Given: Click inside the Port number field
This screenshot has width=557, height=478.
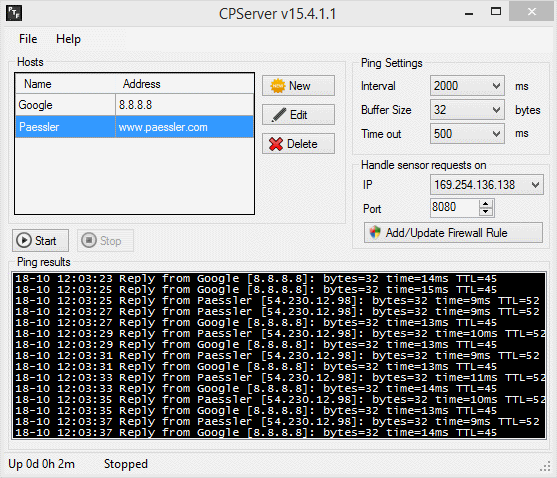Looking at the screenshot, I should pyautogui.click(x=454, y=207).
